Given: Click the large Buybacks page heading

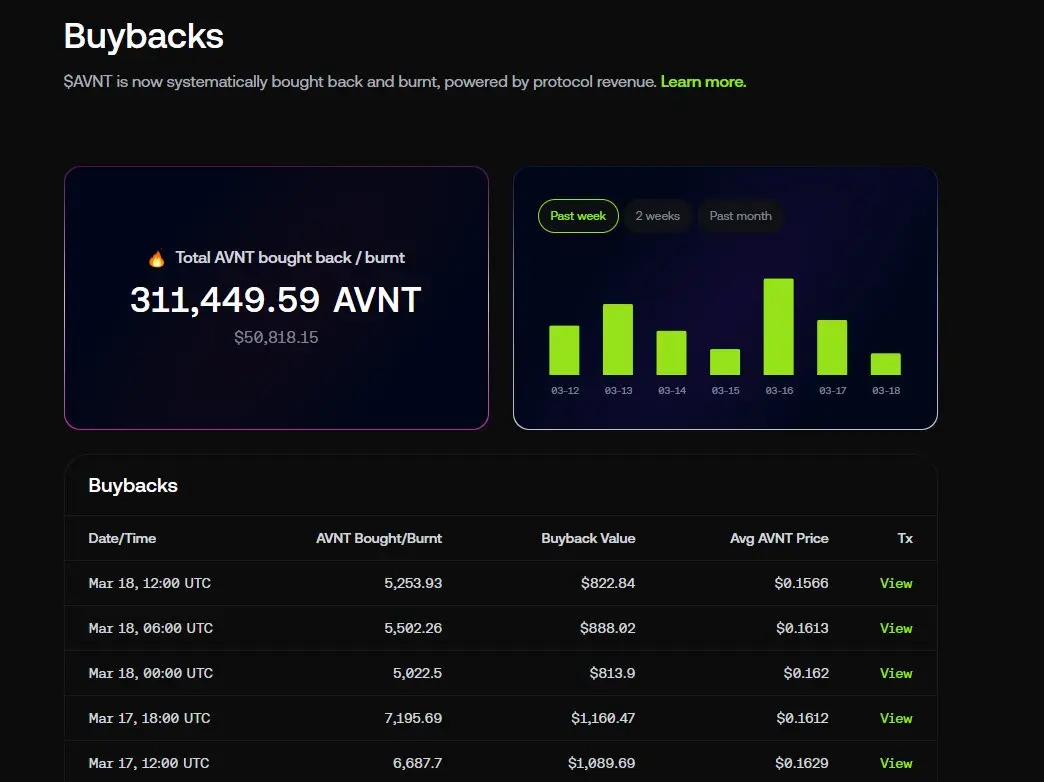Looking at the screenshot, I should (144, 37).
